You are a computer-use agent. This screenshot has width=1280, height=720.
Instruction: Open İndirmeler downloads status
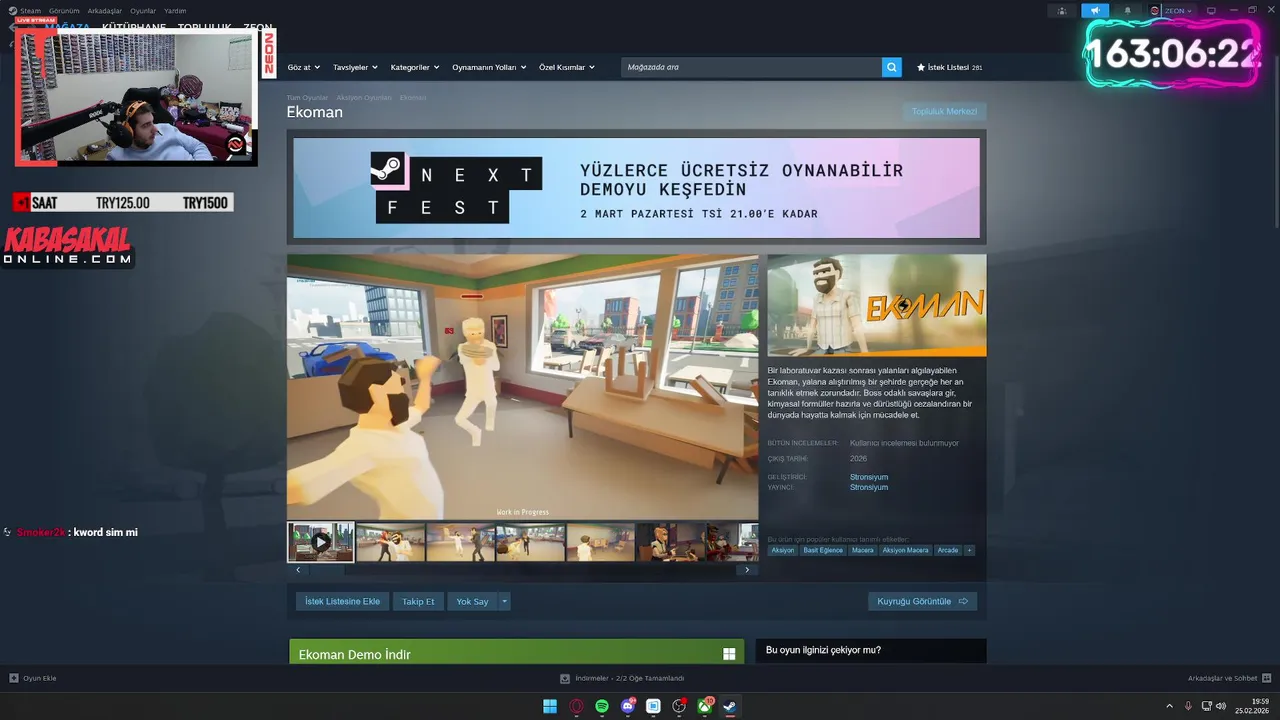click(x=622, y=678)
